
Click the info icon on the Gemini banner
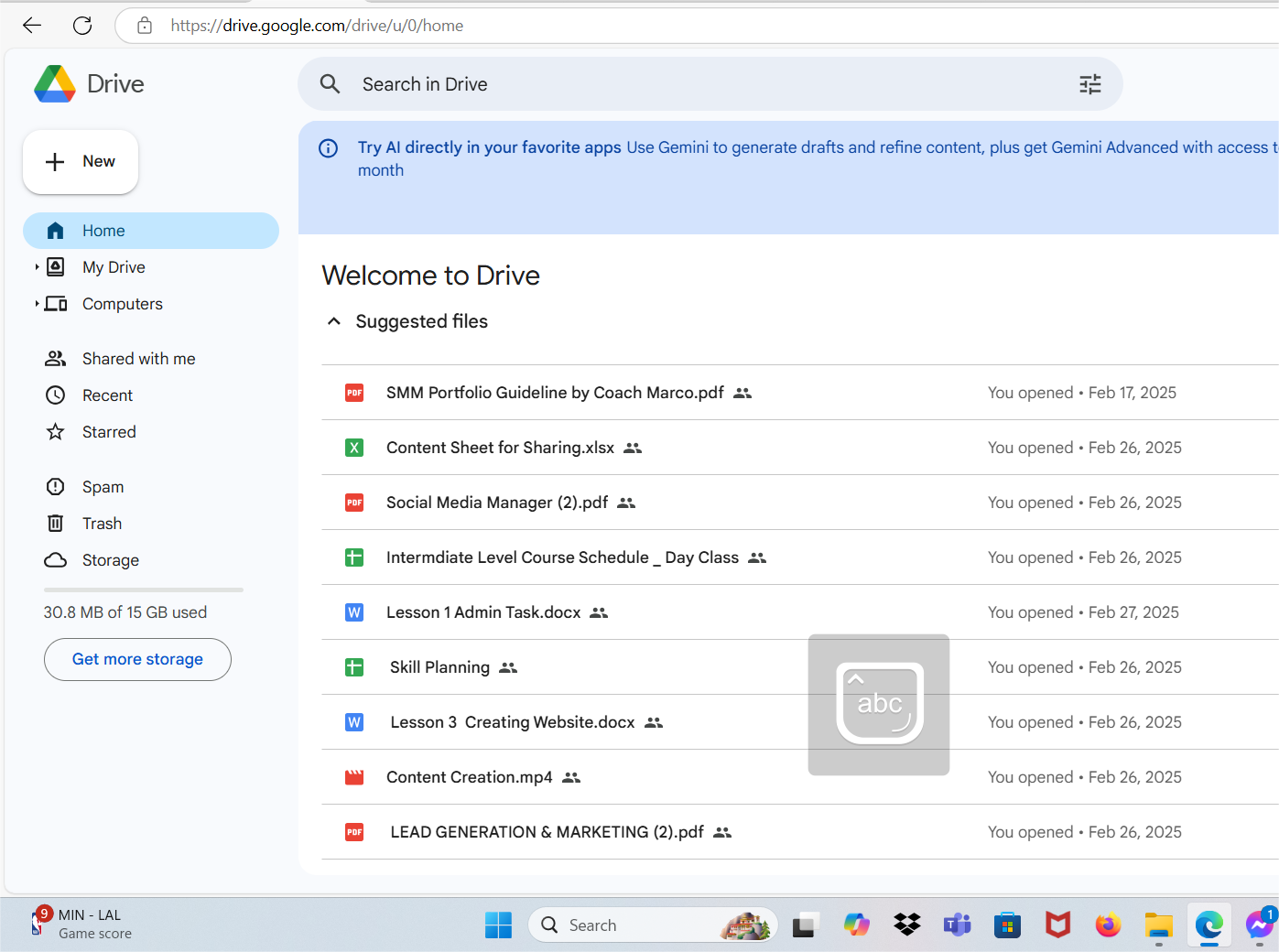point(328,148)
